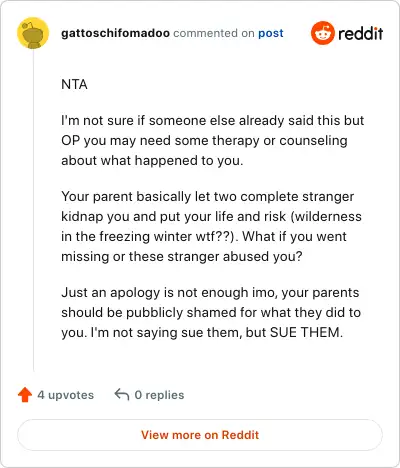Screen dimensions: 400x468
Task: Click the line "about what happened to you."
Action: tap(152, 161)
